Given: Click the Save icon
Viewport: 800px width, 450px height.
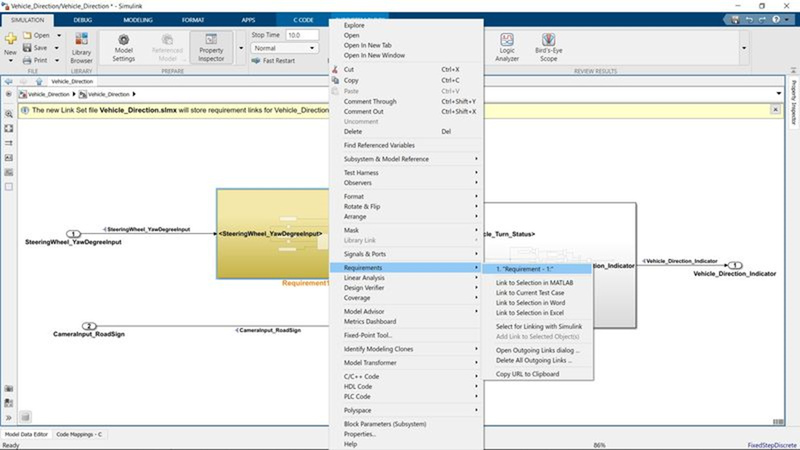Looking at the screenshot, I should tap(27, 47).
